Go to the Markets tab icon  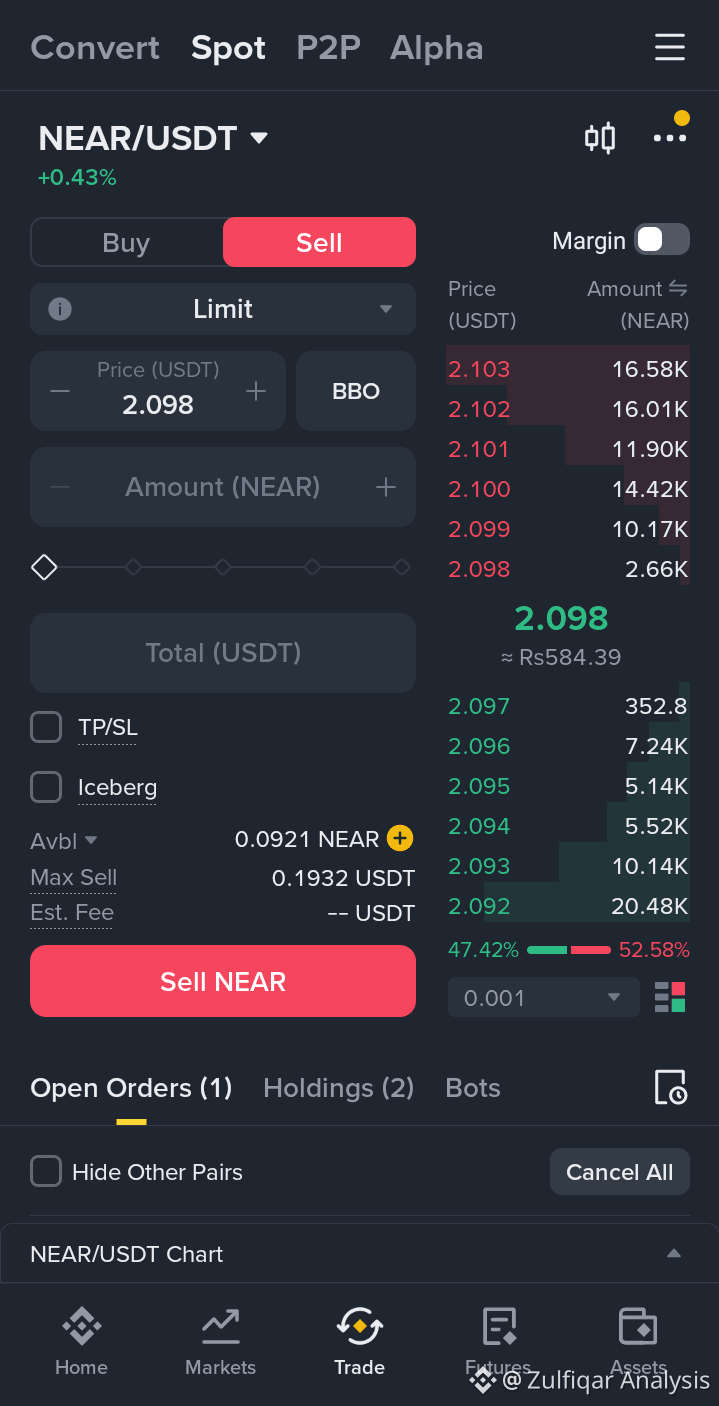click(x=220, y=1327)
